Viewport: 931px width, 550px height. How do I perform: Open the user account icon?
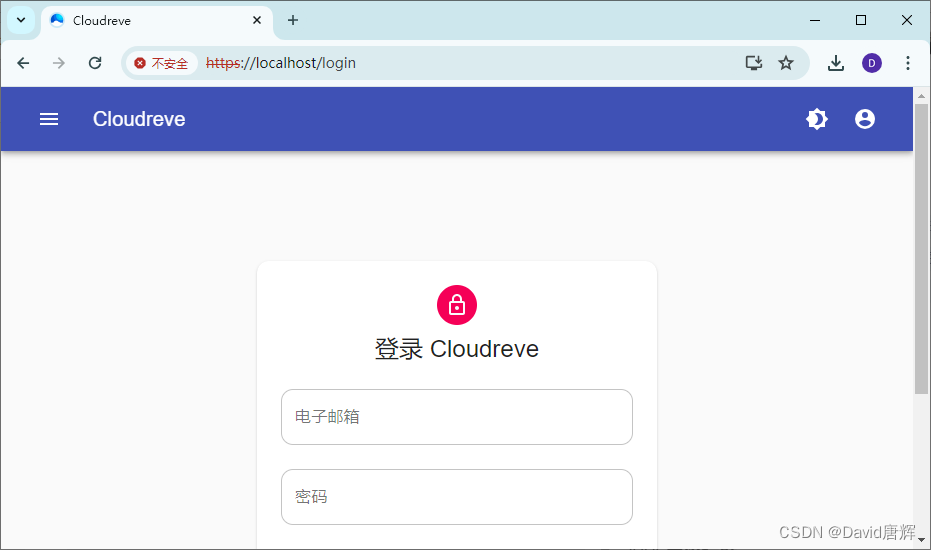[x=864, y=119]
